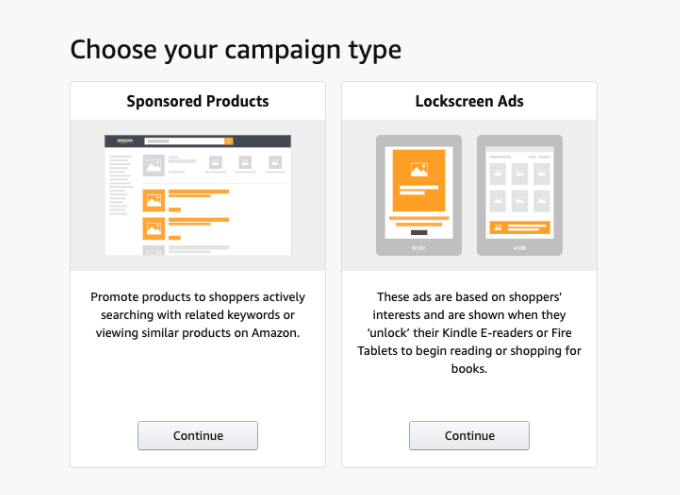Click the first orange sponsored product image icon
Screen dimensions: 680x495
(x=154, y=200)
